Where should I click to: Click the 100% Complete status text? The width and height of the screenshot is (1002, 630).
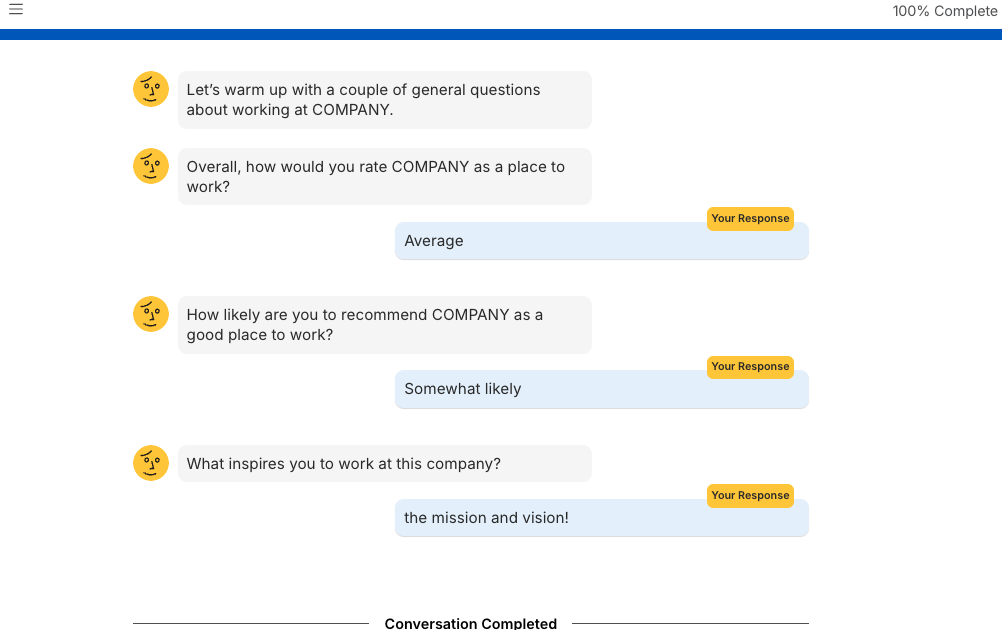(x=945, y=11)
